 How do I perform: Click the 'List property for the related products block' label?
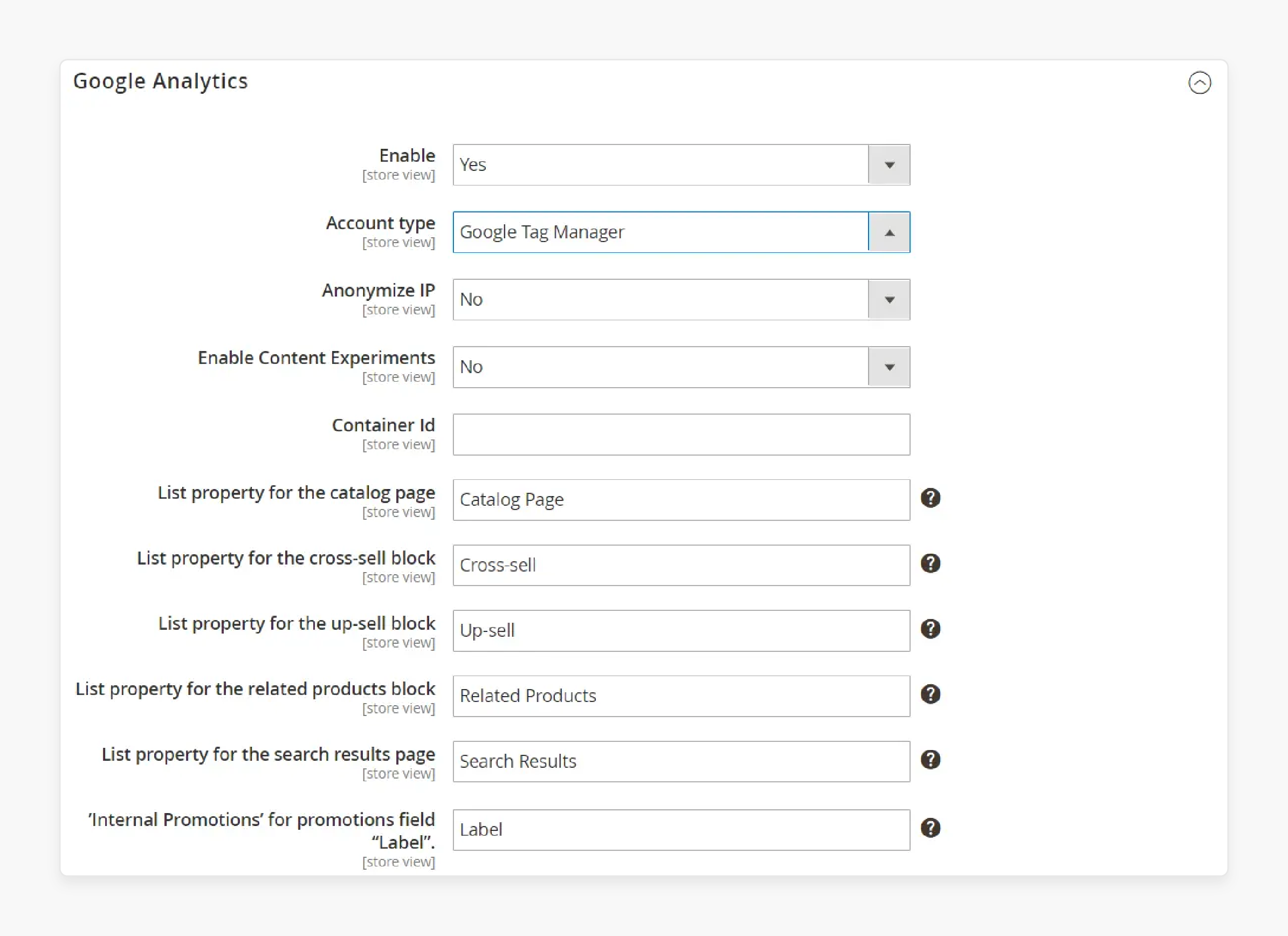(256, 689)
